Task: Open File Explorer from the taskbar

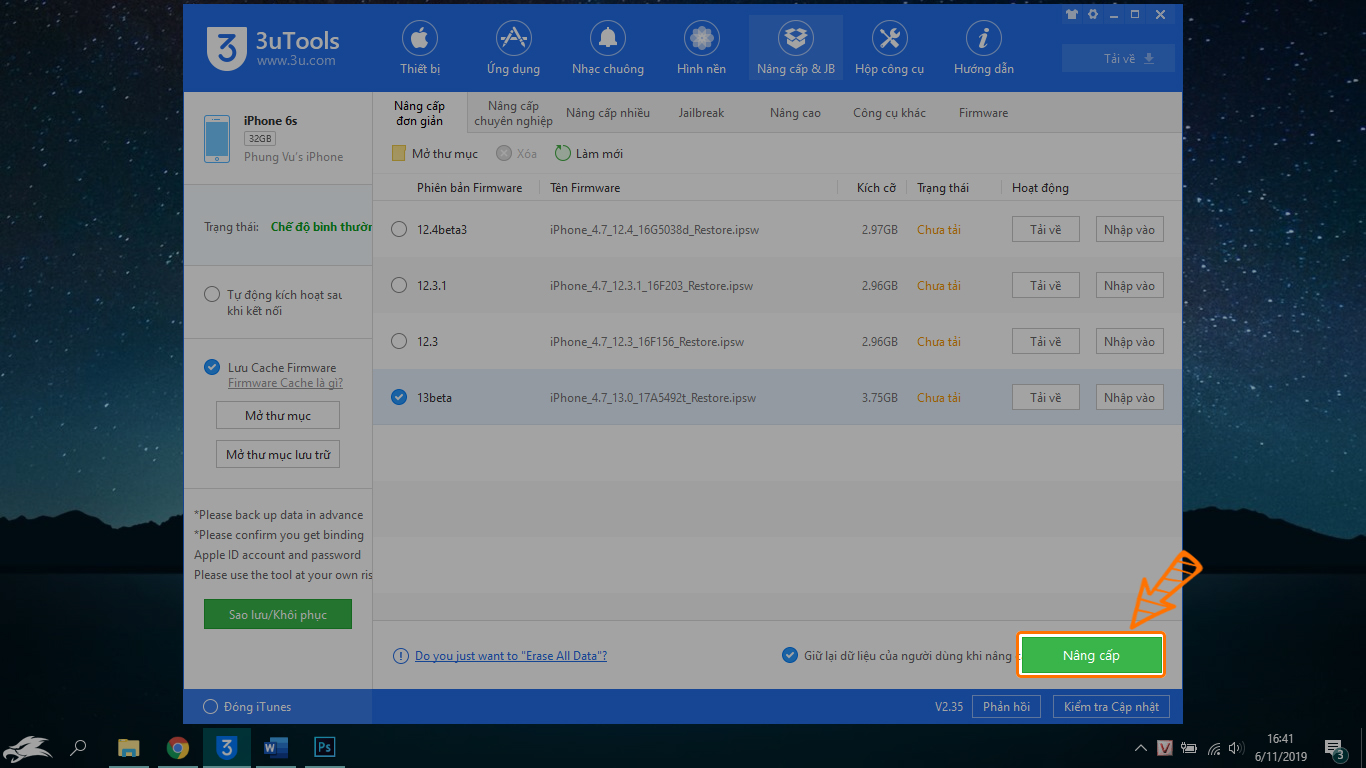Action: [129, 747]
